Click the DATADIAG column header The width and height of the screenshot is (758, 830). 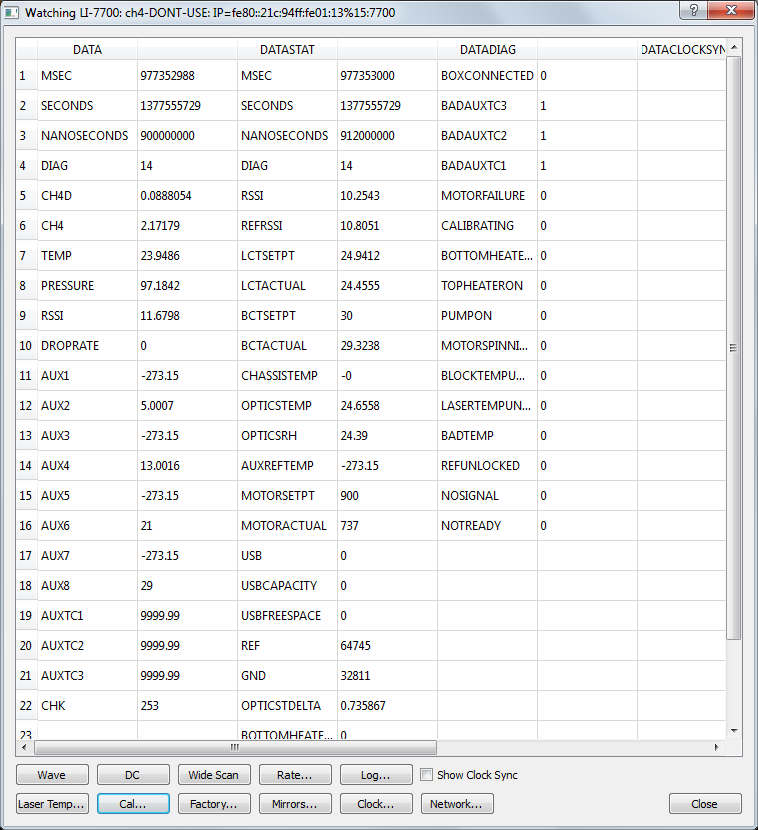488,50
